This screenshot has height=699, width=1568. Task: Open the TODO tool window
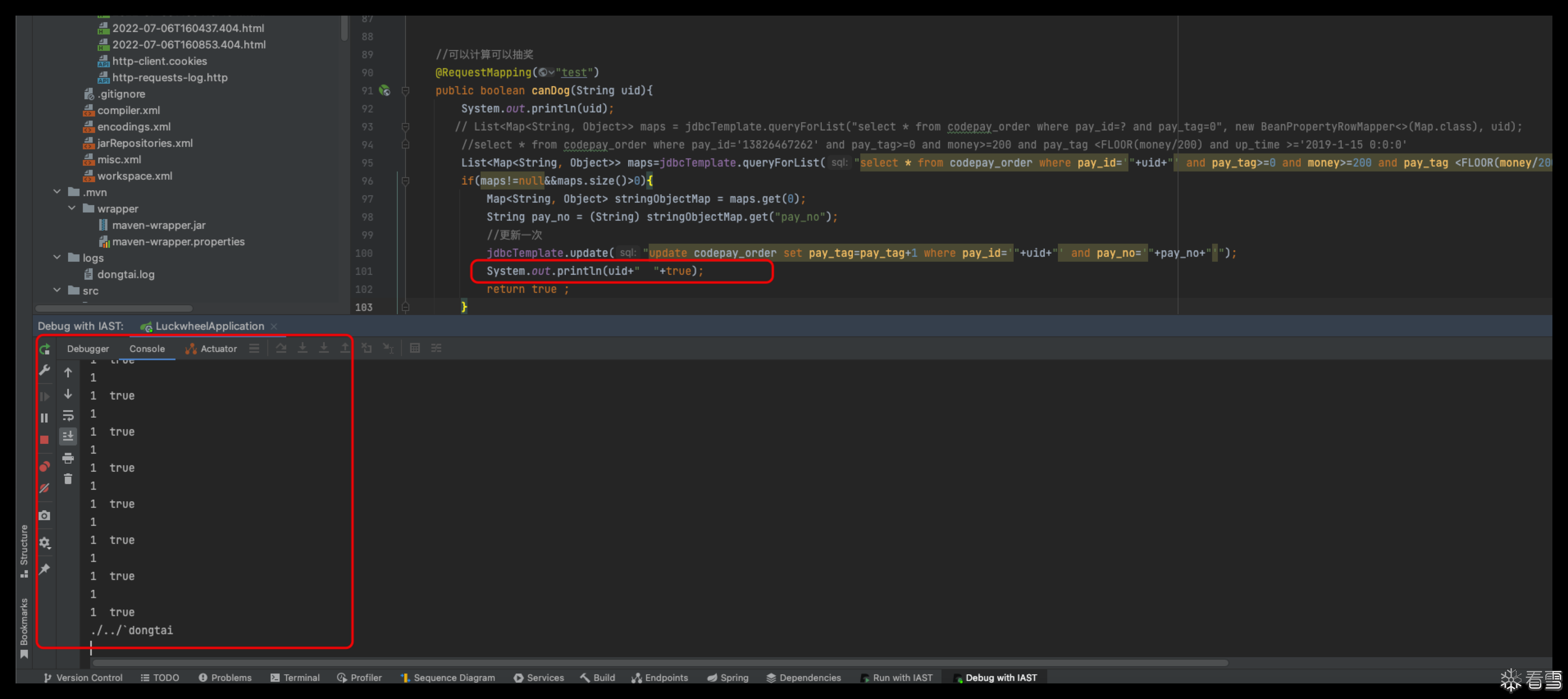(x=160, y=678)
